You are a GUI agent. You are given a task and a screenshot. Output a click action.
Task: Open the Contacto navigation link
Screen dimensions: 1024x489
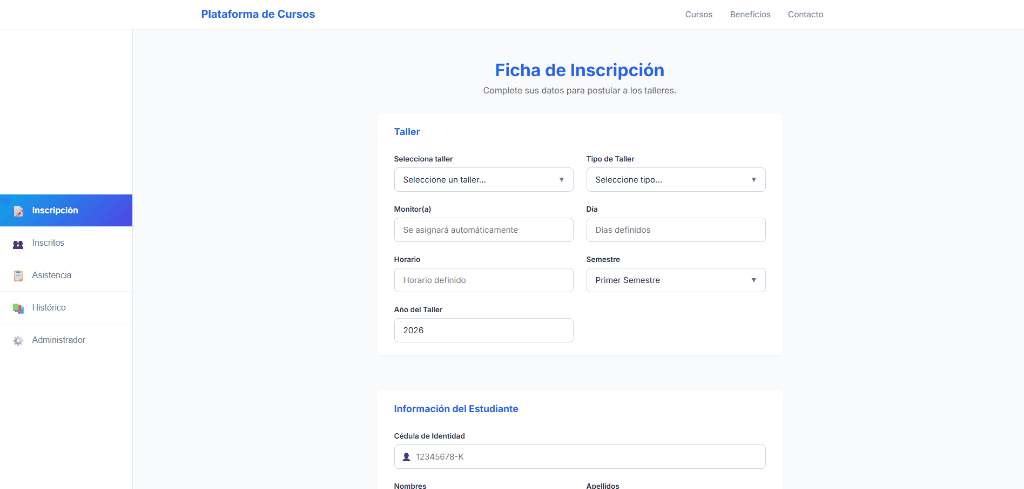point(805,14)
